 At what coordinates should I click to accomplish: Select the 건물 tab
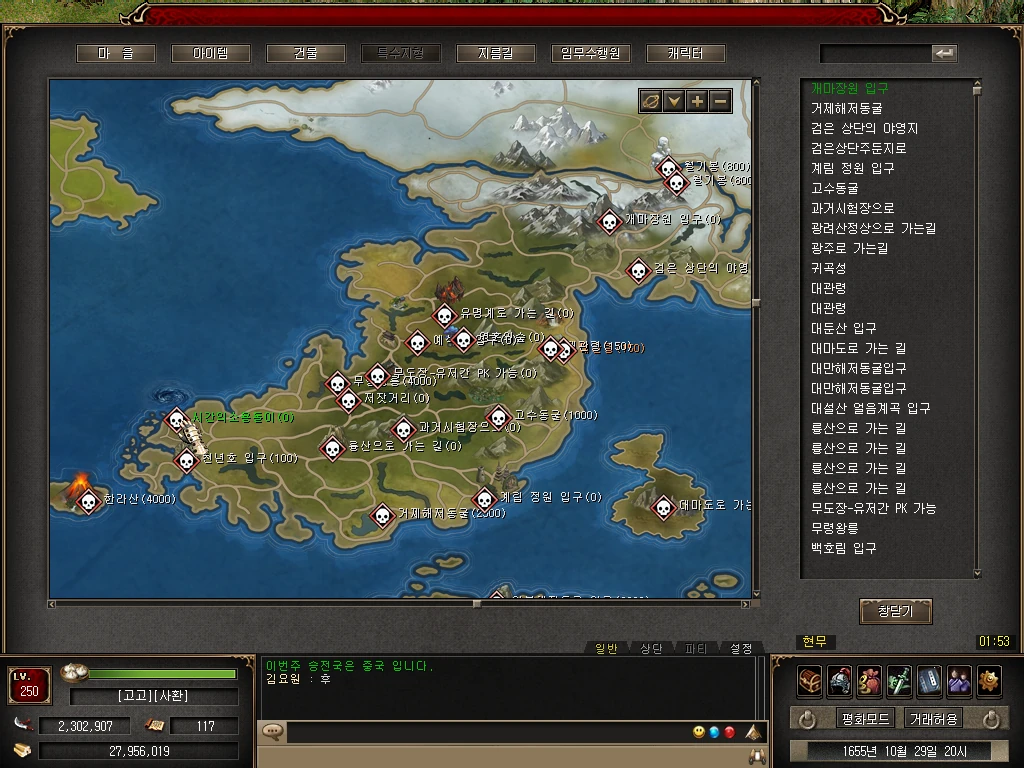pos(305,54)
